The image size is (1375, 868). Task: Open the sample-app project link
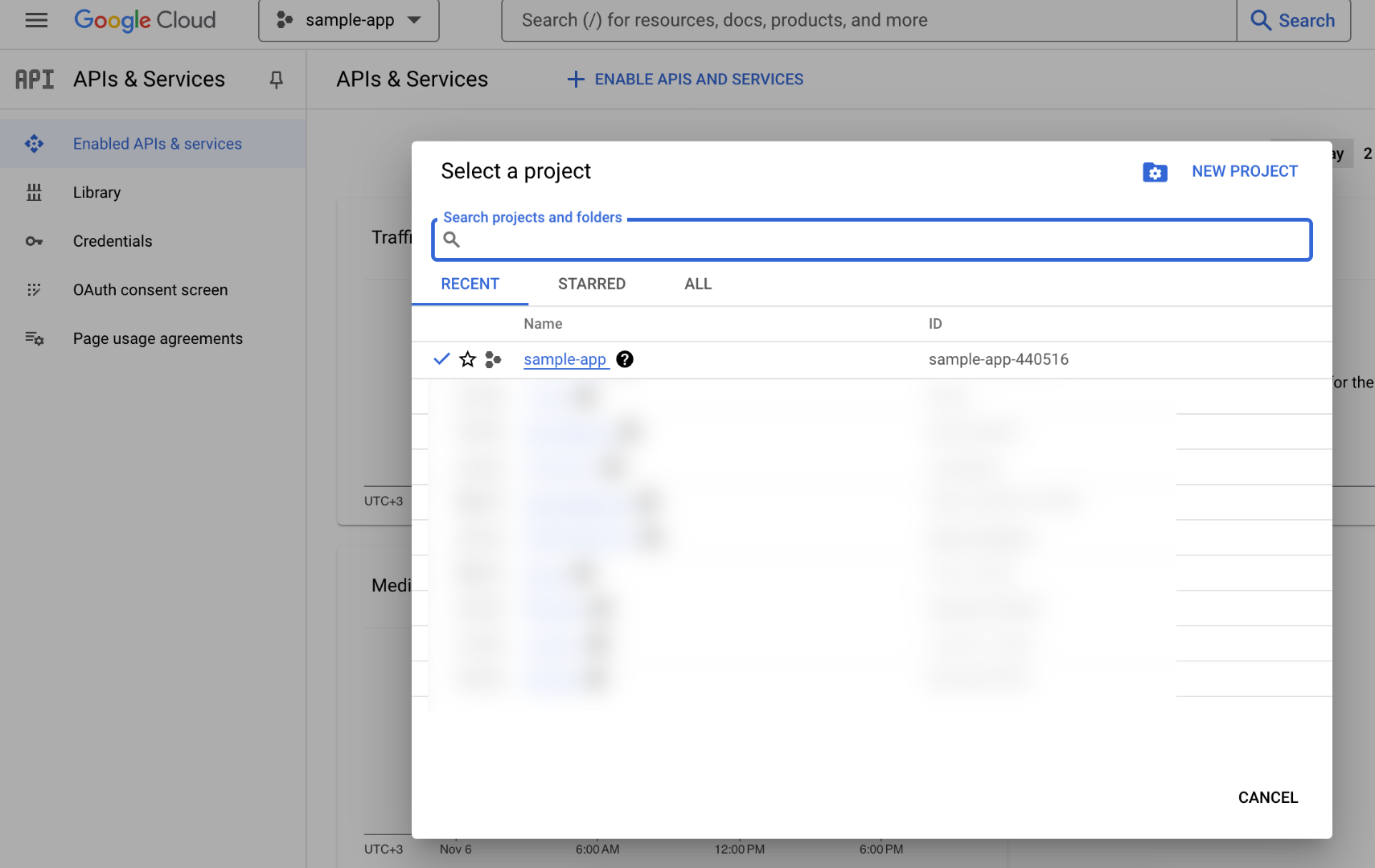(x=564, y=359)
